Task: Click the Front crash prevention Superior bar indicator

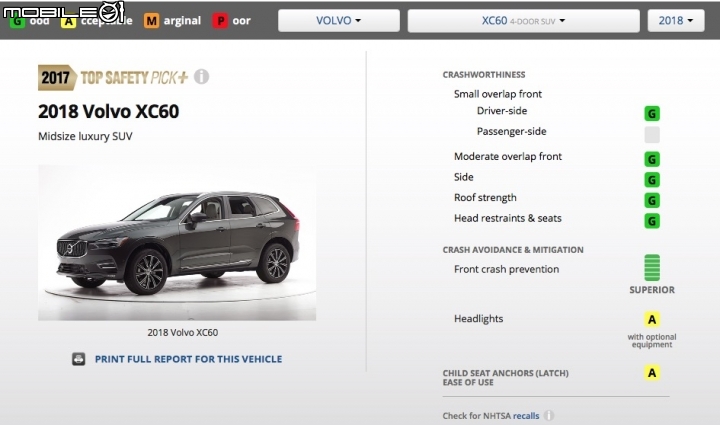Action: (x=652, y=268)
